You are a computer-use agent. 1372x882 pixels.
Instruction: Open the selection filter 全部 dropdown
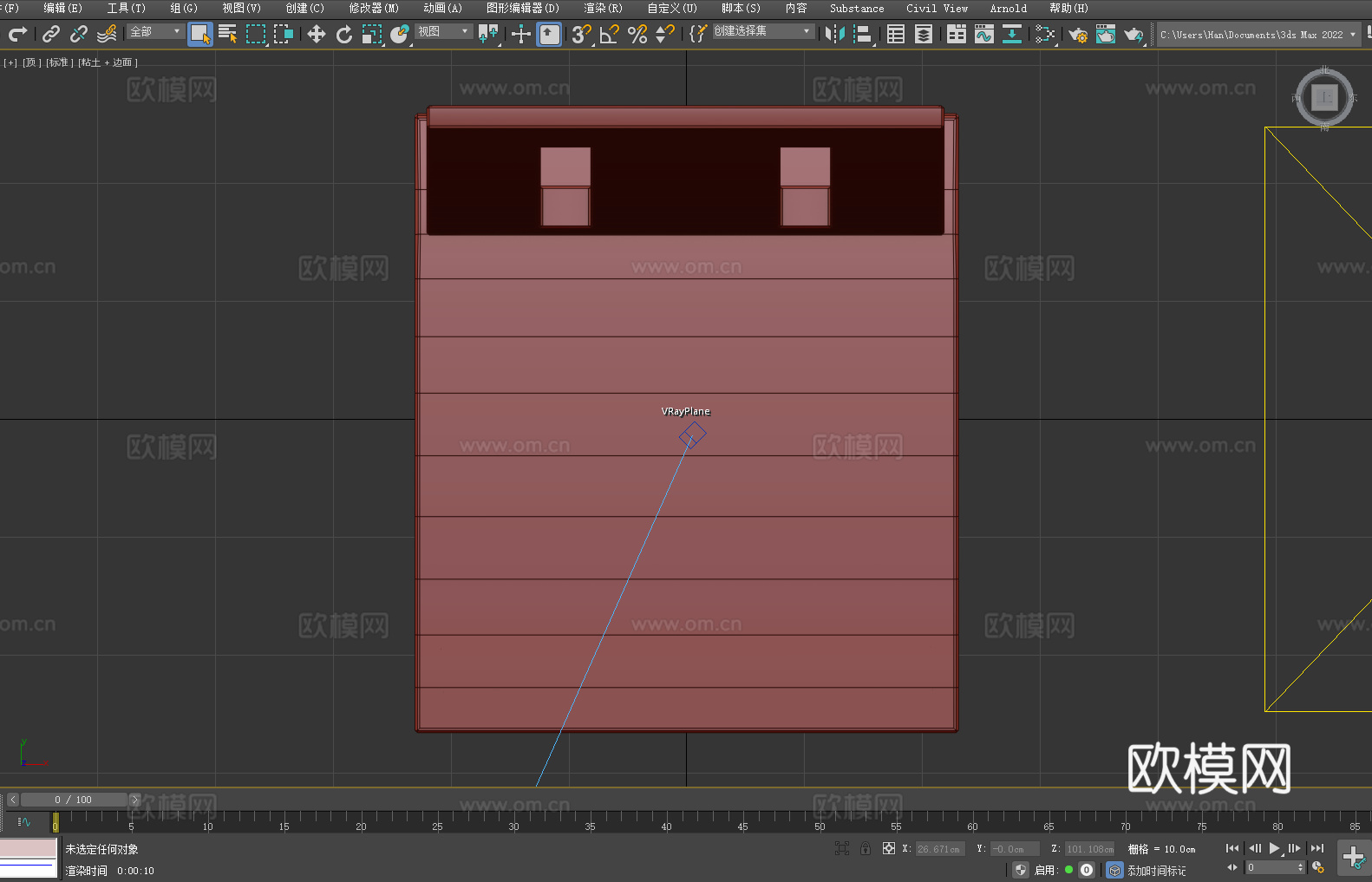(155, 31)
